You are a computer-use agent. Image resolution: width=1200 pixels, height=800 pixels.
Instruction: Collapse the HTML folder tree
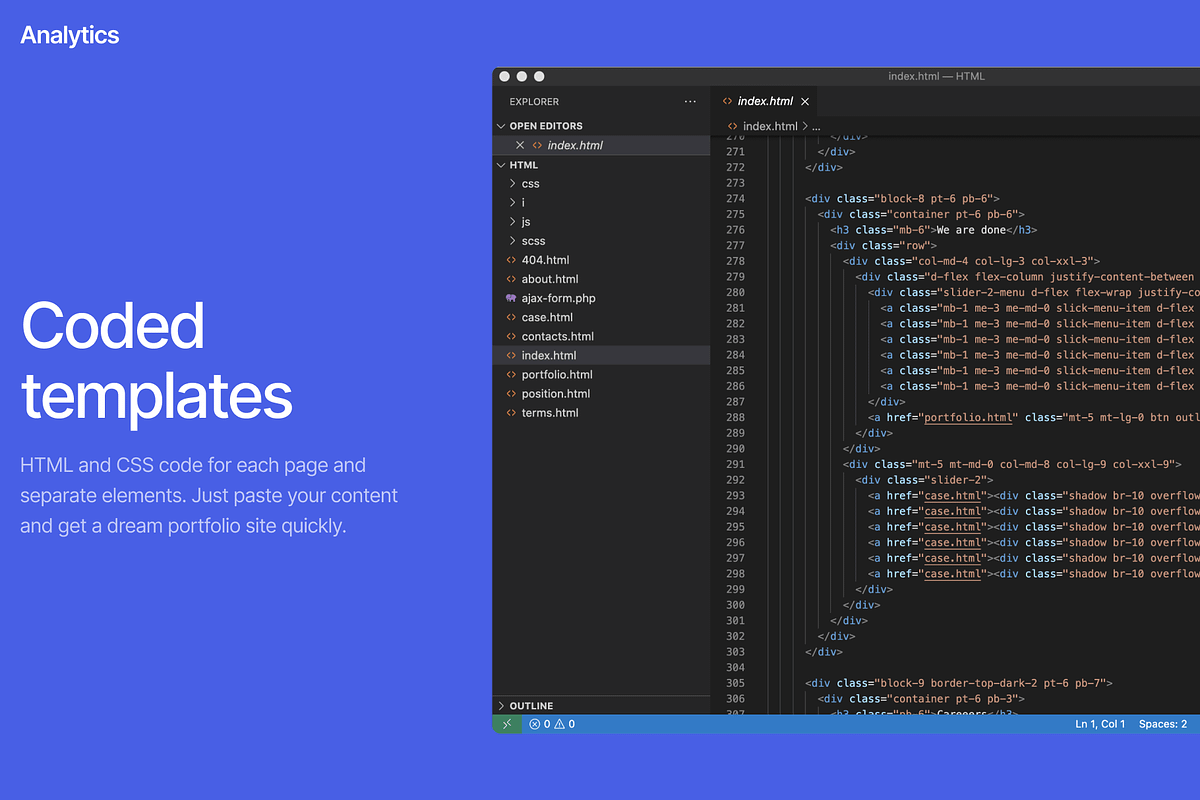click(x=501, y=164)
